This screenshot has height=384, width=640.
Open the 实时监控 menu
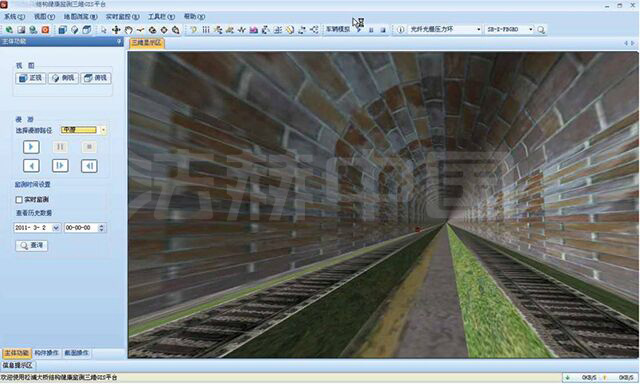(x=122, y=17)
